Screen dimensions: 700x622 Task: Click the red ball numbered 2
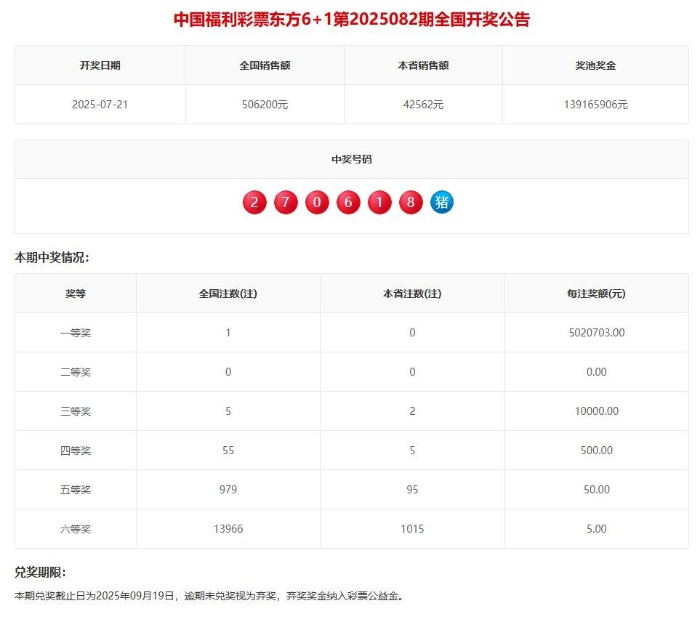coord(254,202)
